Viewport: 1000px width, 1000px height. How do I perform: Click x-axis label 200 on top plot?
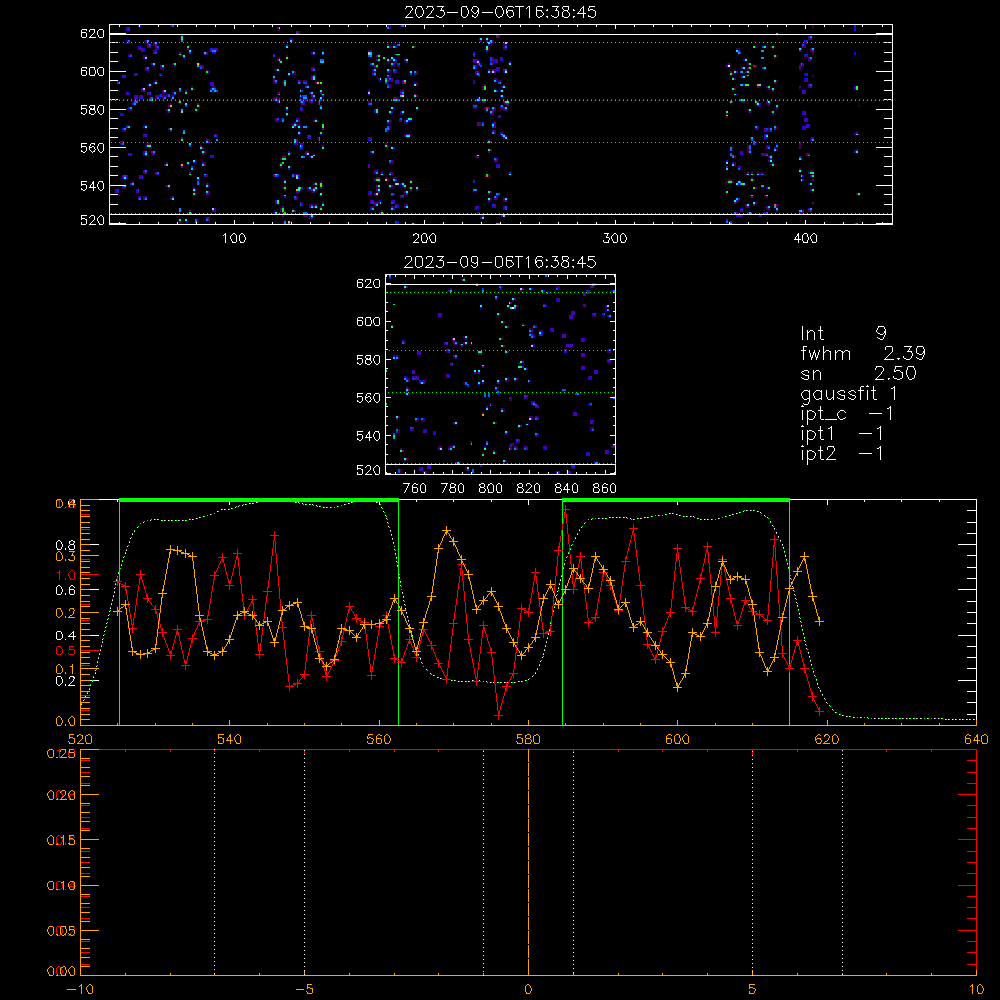424,239
